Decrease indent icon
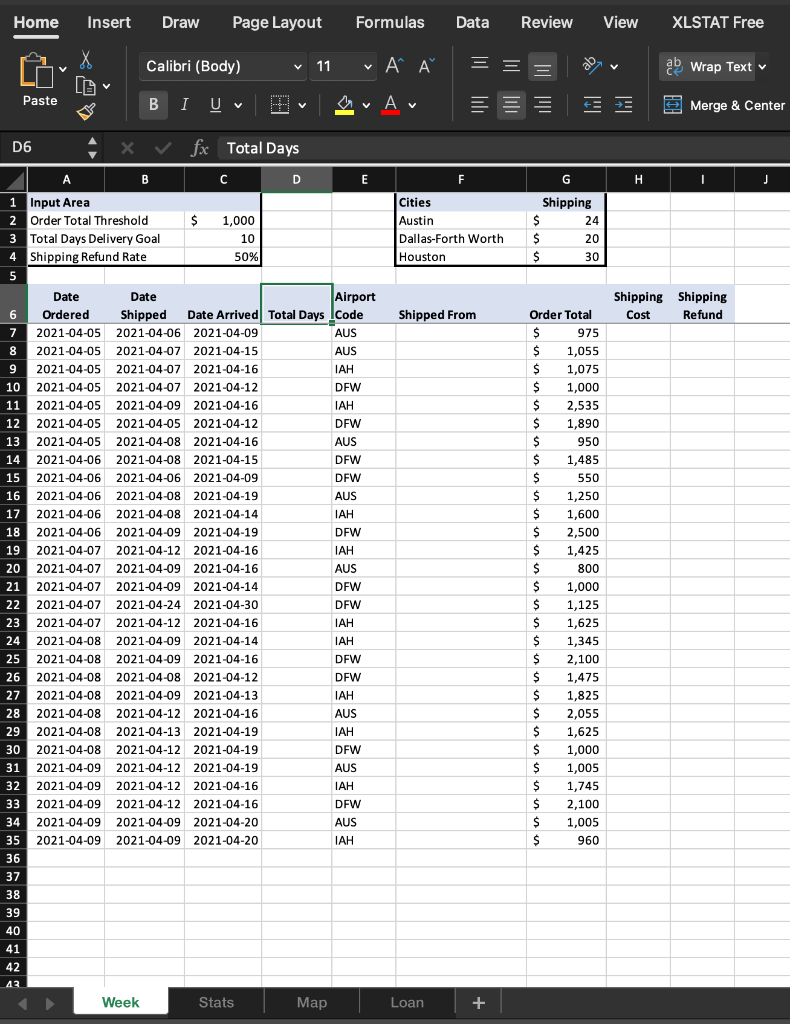 pos(592,104)
